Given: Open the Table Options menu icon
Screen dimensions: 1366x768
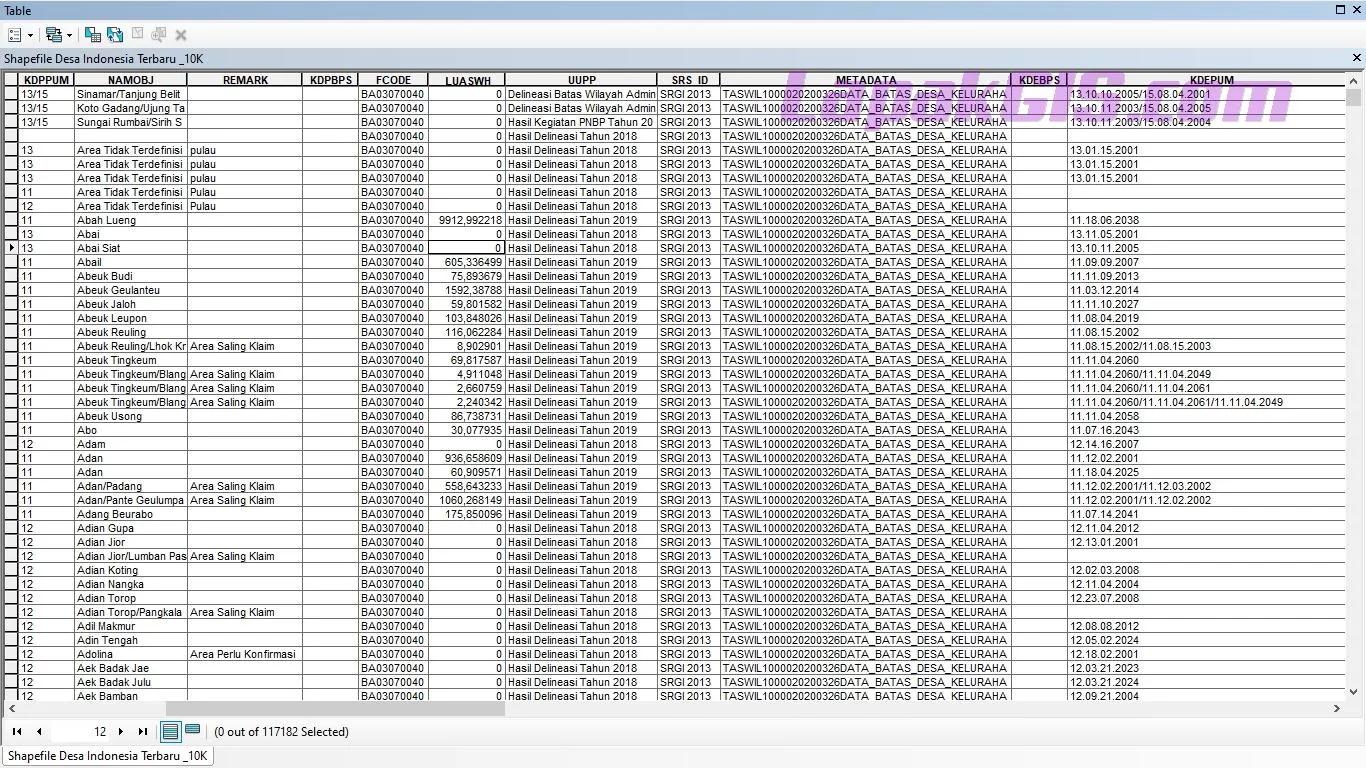Looking at the screenshot, I should (15, 35).
